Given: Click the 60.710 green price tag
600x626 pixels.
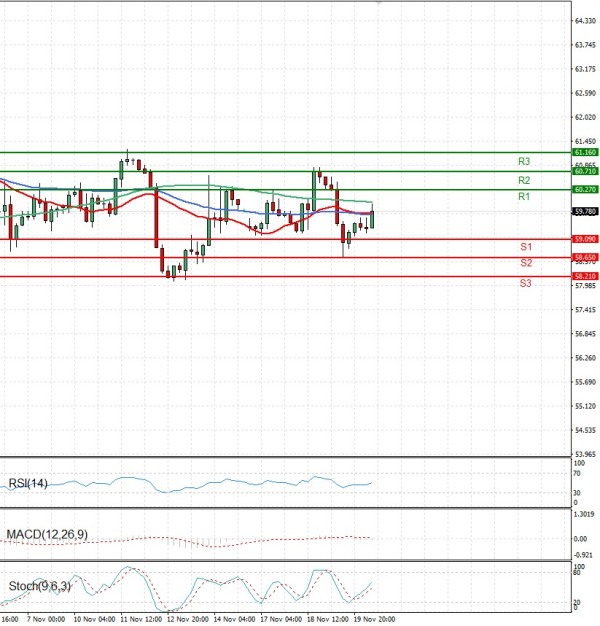Looking at the screenshot, I should tap(585, 172).
